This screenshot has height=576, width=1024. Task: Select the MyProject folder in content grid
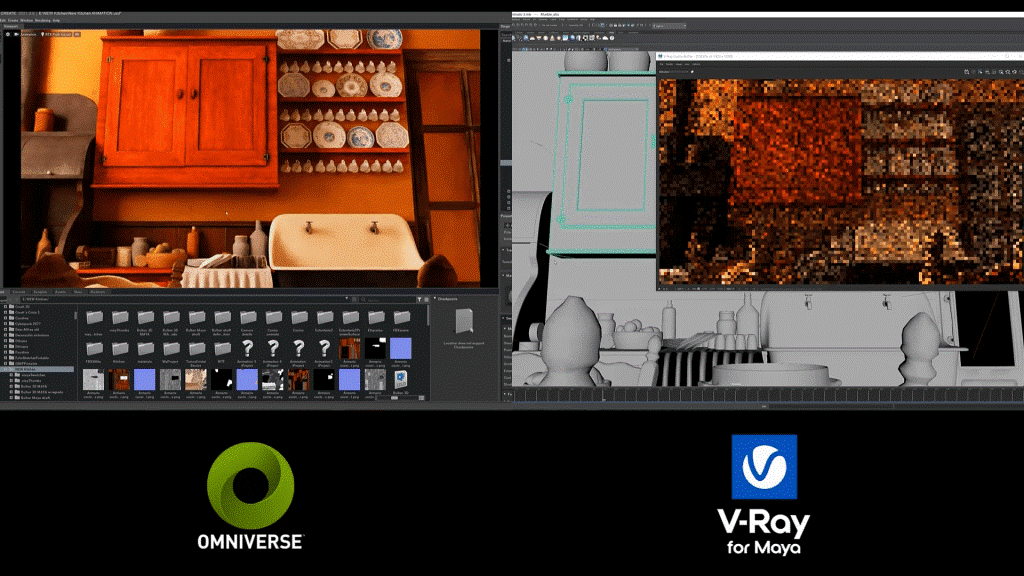coord(171,349)
